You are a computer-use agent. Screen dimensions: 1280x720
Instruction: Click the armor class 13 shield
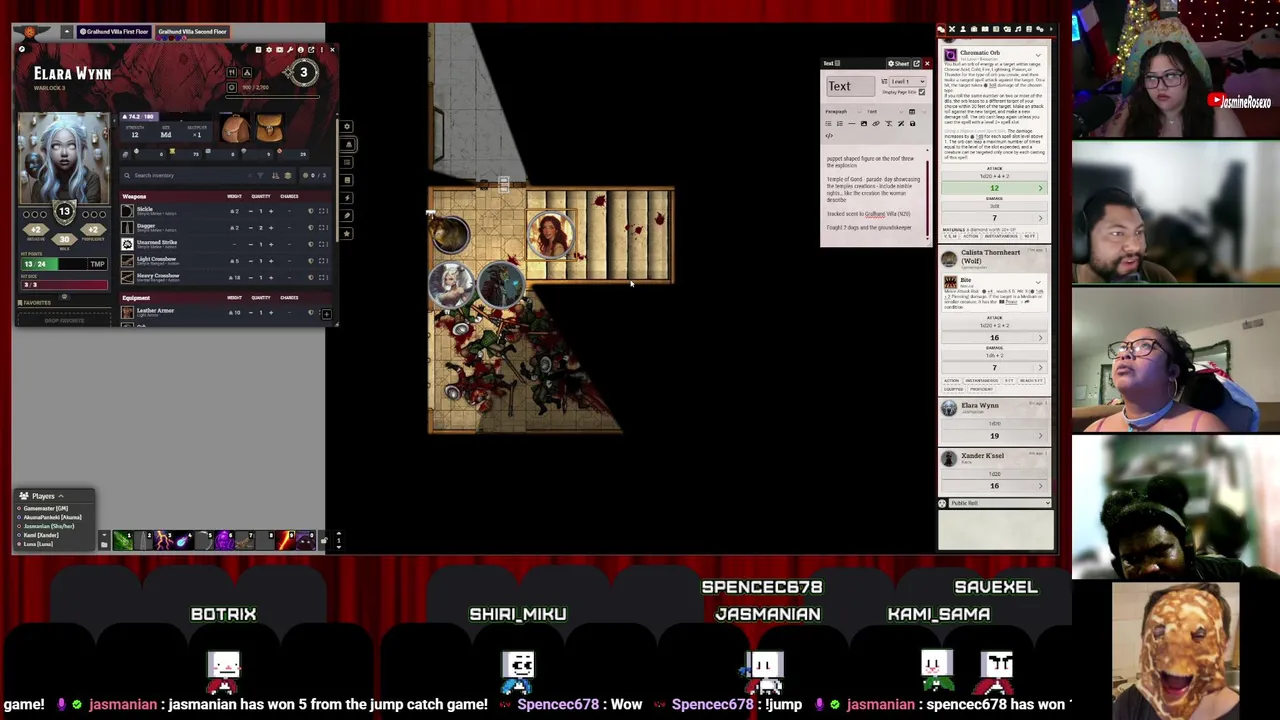click(65, 211)
